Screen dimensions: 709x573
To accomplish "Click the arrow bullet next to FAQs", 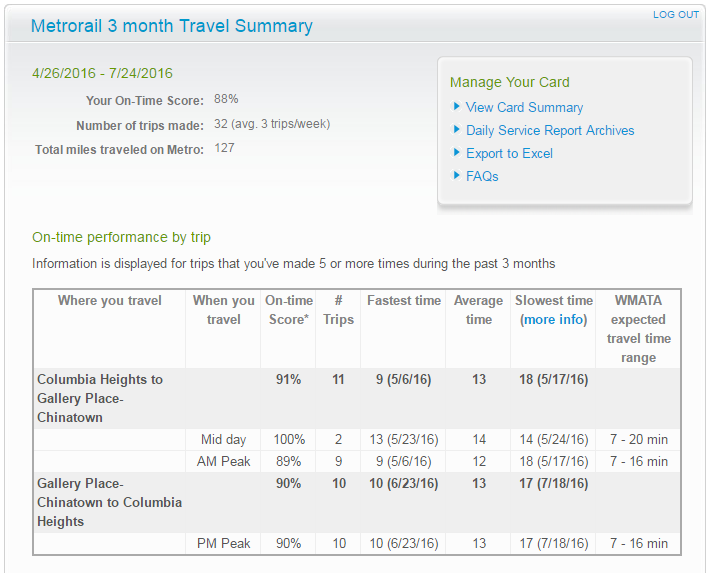I will click(x=456, y=176).
